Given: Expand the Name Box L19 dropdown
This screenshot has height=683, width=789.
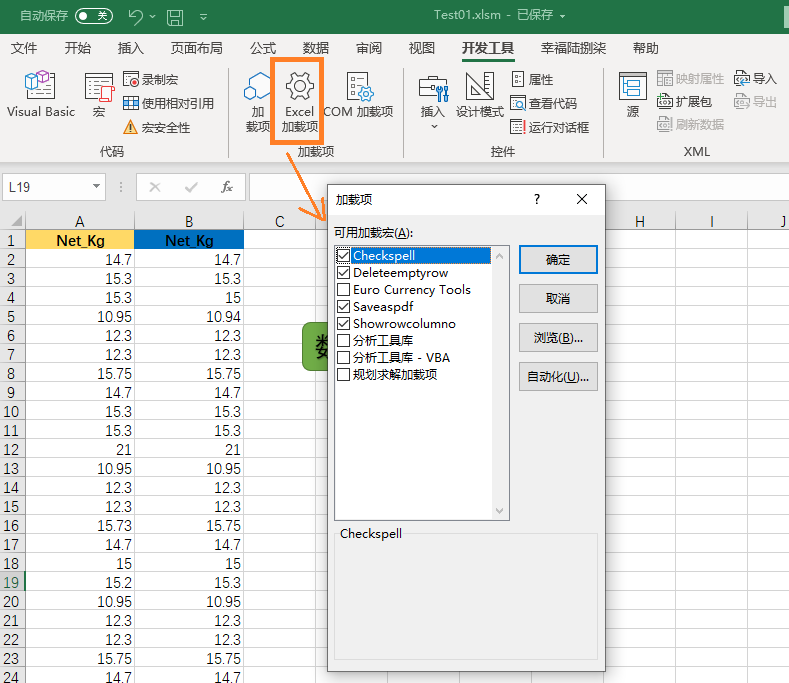Looking at the screenshot, I should [96, 187].
